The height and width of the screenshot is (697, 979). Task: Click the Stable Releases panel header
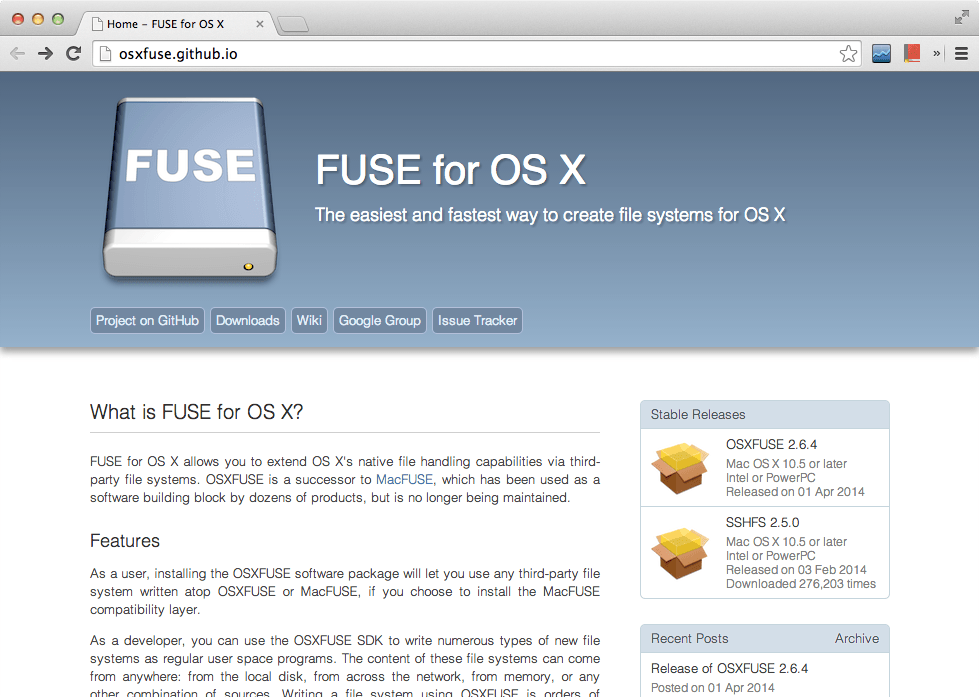[x=765, y=415]
